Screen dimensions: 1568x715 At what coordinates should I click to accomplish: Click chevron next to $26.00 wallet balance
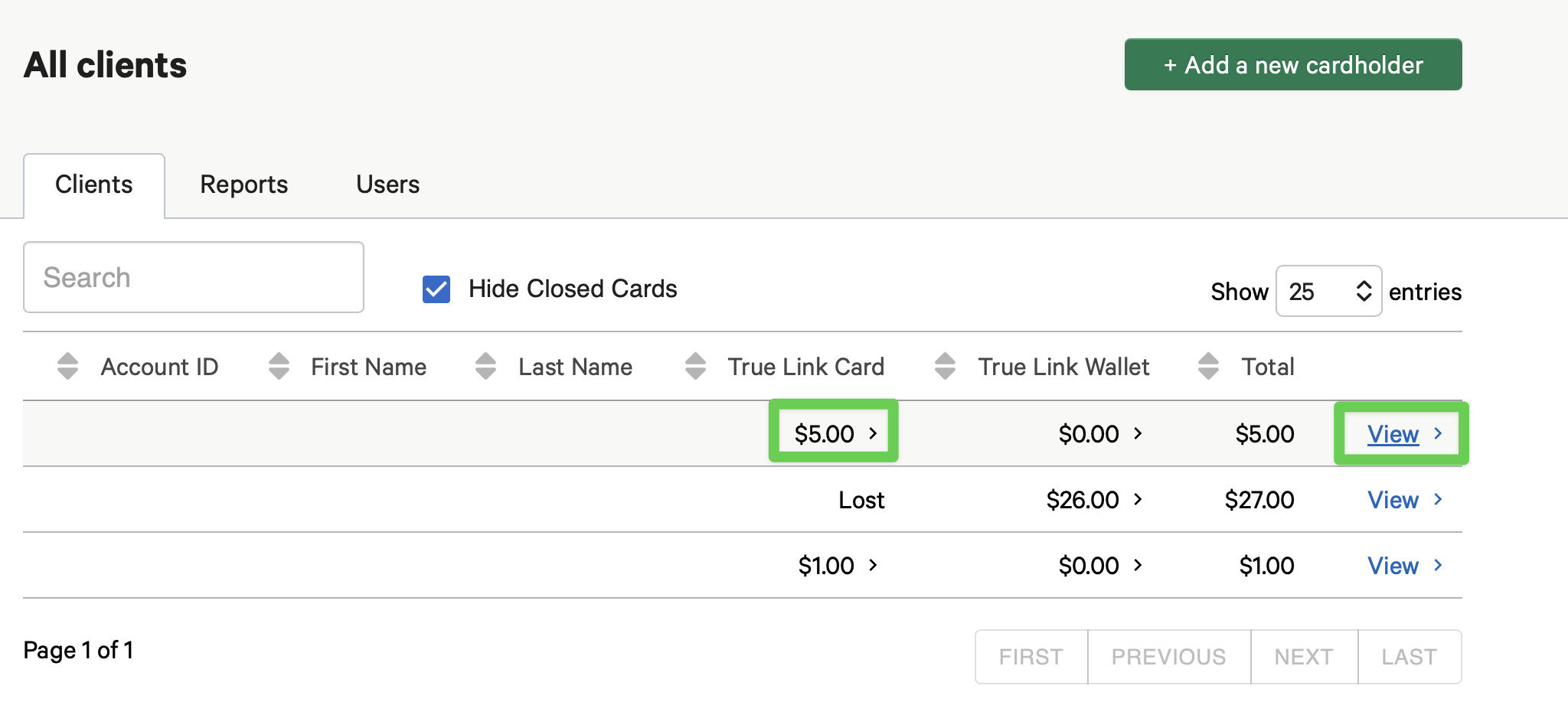pos(1138,500)
